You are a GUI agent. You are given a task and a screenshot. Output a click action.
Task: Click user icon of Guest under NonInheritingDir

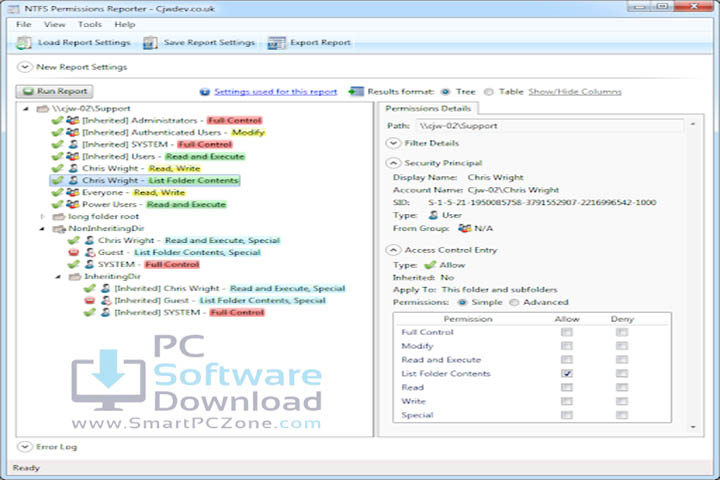pos(90,252)
